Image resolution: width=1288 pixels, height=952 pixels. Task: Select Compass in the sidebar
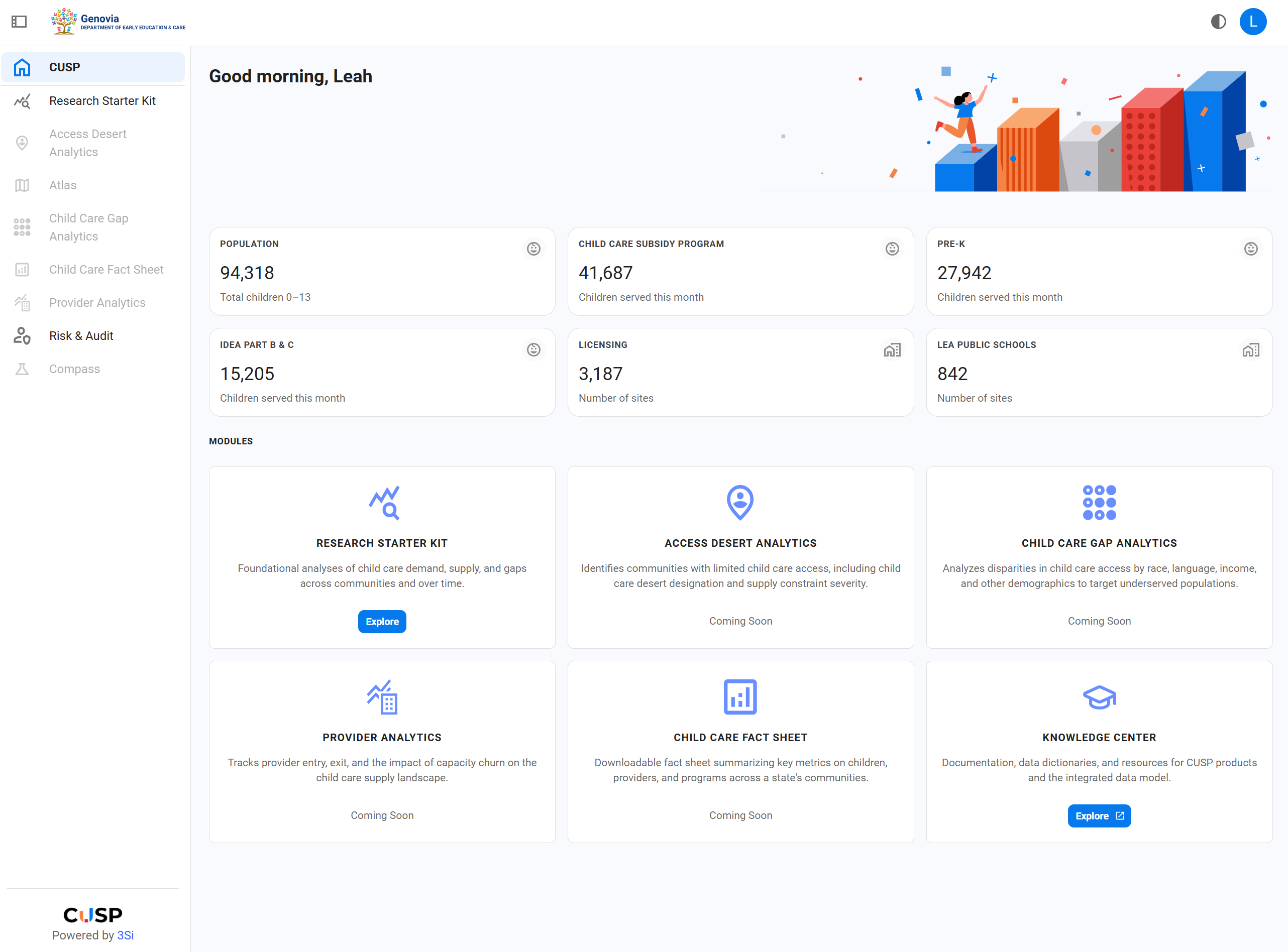coord(93,369)
